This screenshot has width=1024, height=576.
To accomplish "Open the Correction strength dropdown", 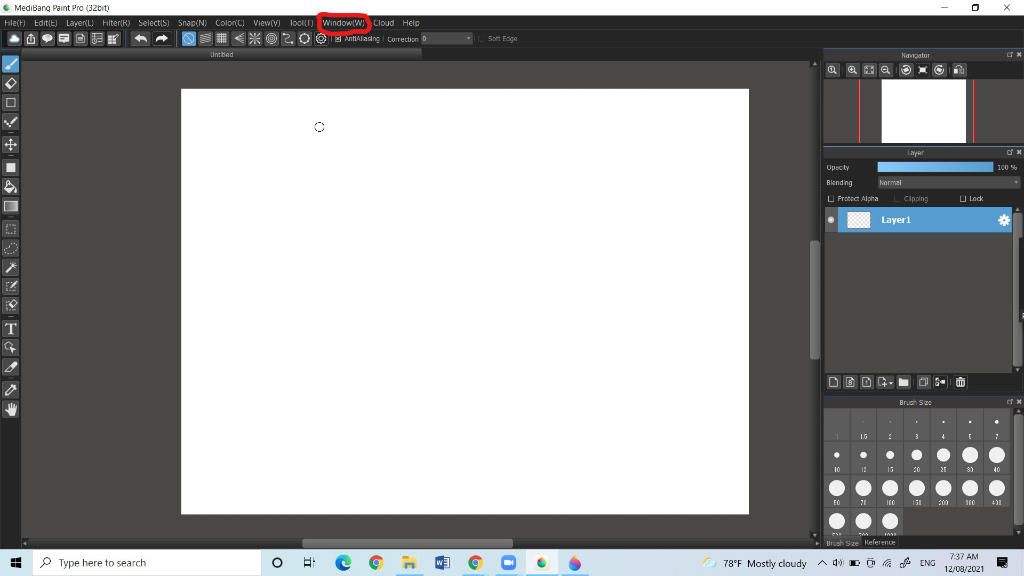I will pyautogui.click(x=468, y=38).
